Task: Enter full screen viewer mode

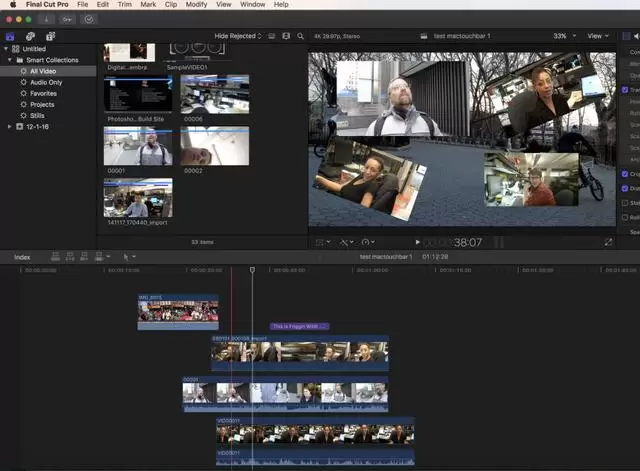Action: [608, 242]
